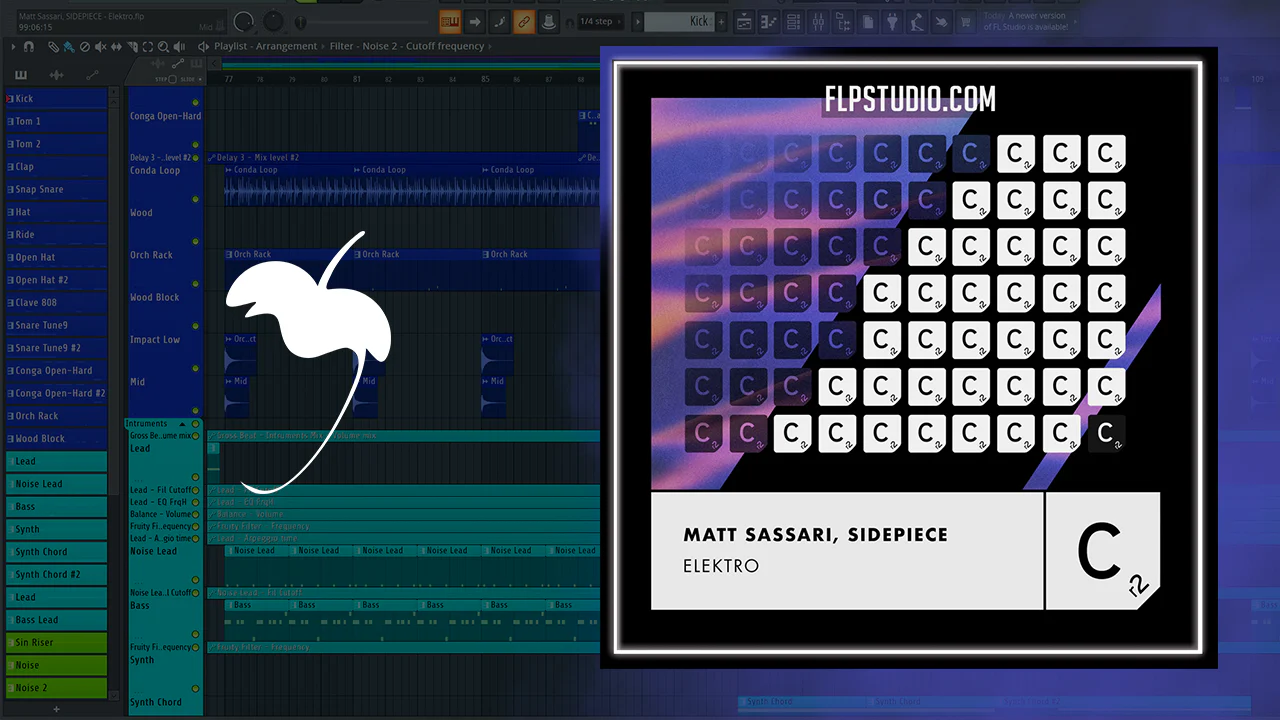Select the playlist Delete tool
Image resolution: width=1280 pixels, height=720 pixels.
click(x=84, y=46)
